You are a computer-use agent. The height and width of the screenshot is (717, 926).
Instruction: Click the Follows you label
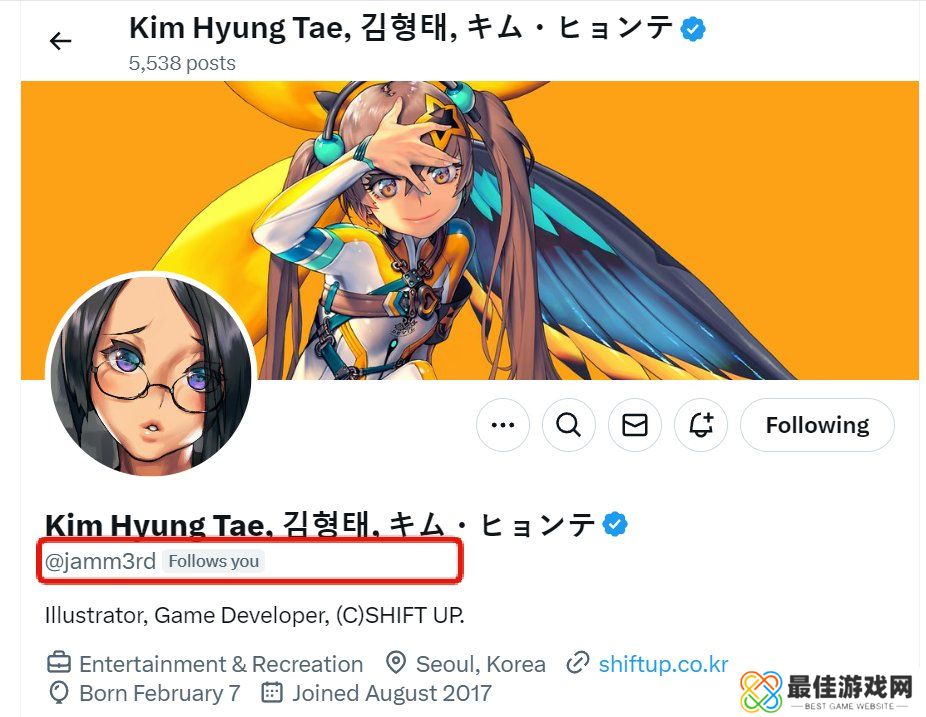click(214, 561)
